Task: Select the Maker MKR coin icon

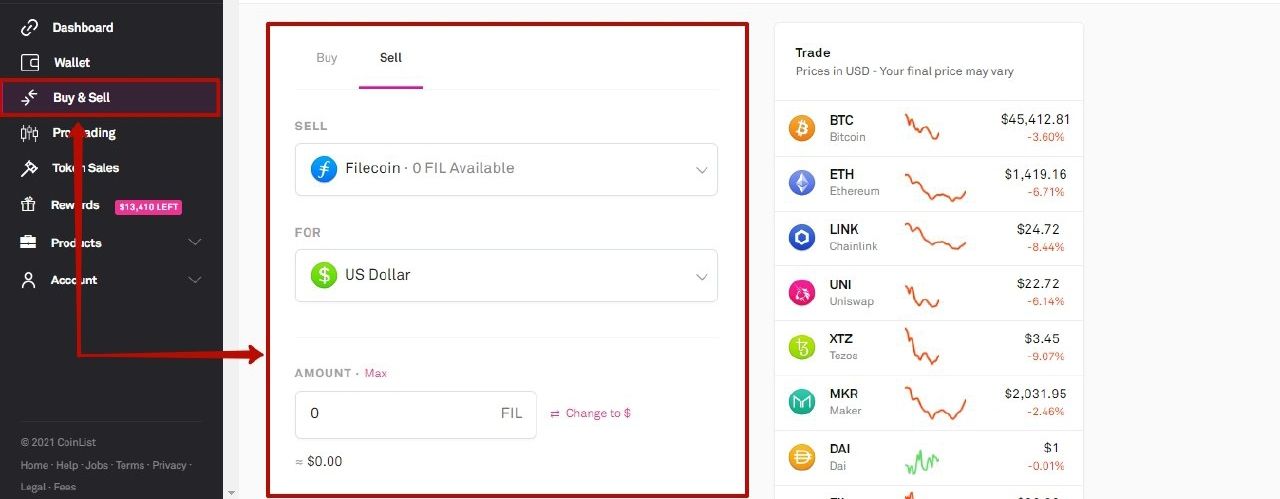Action: [802, 402]
